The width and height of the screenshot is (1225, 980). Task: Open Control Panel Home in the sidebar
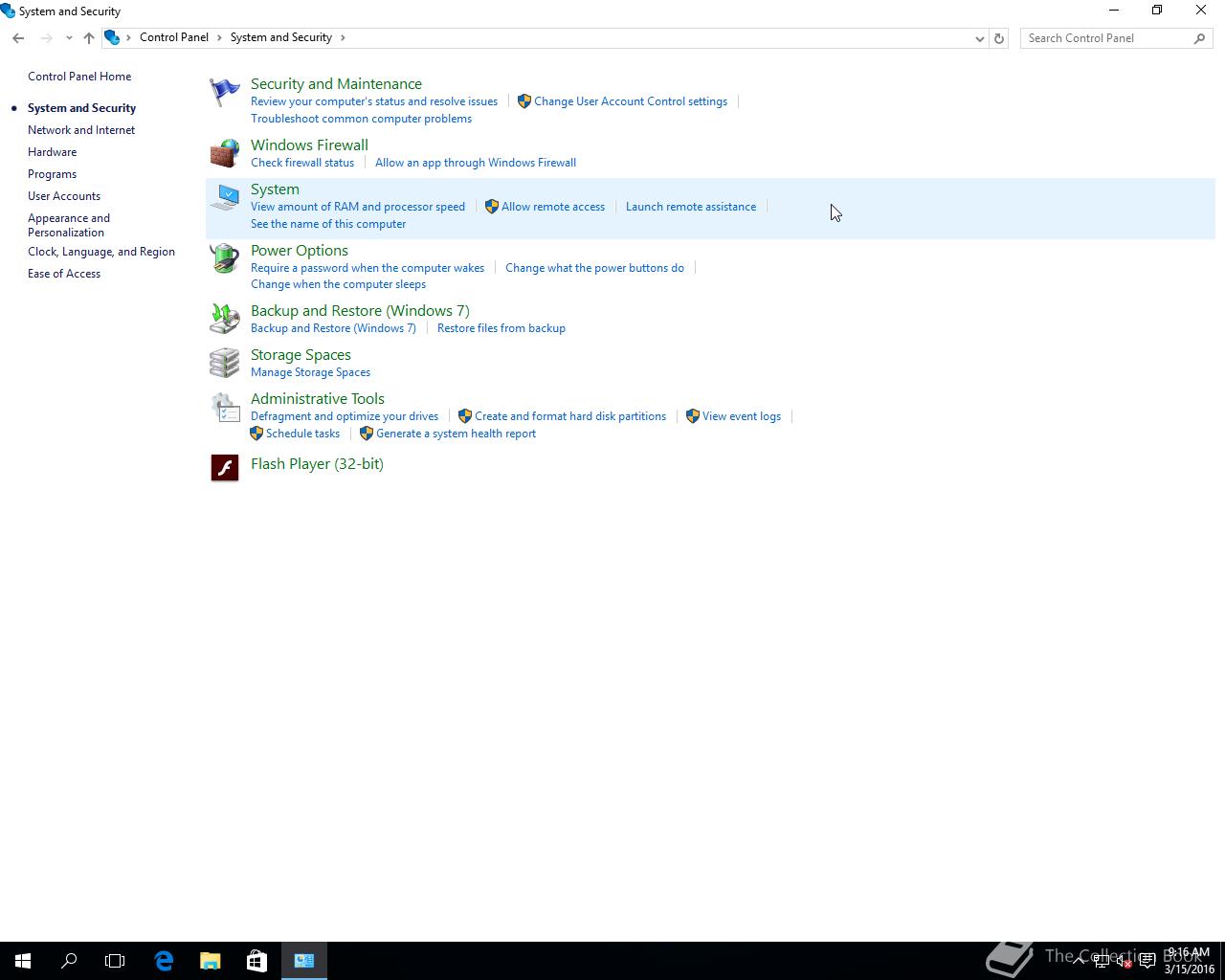[79, 77]
